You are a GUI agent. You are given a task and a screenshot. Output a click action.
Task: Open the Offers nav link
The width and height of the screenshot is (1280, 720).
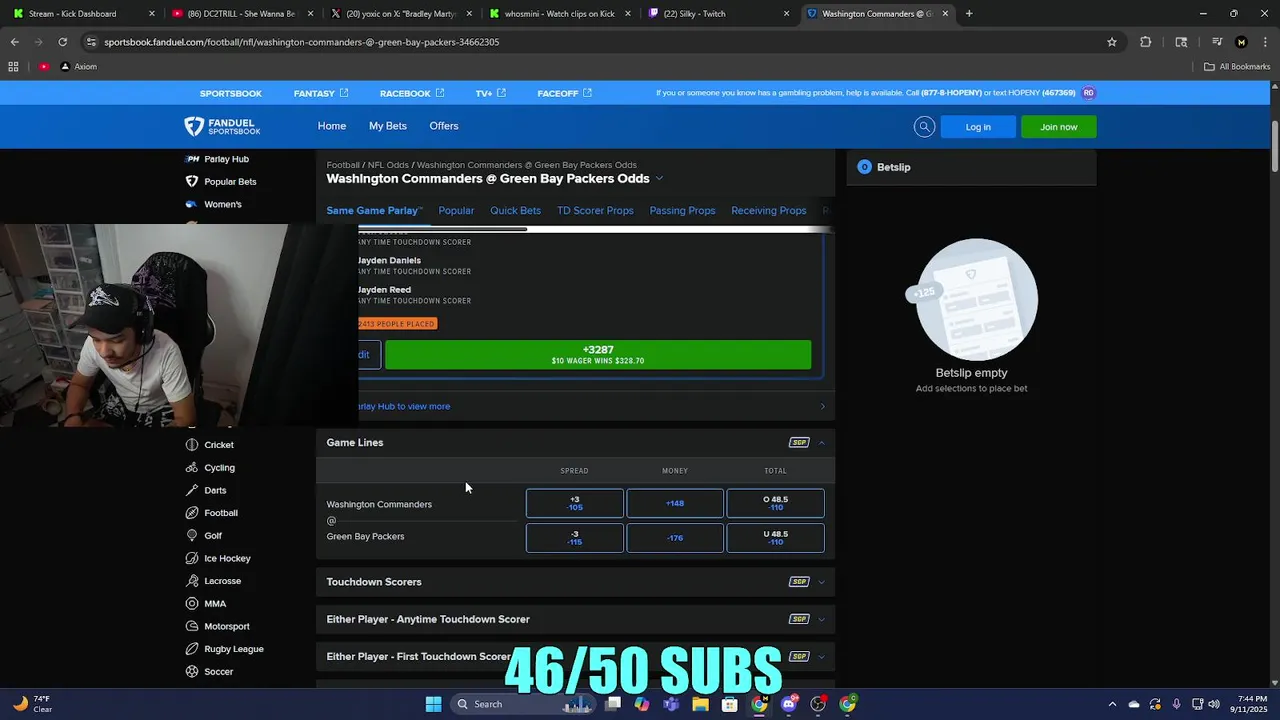coord(444,126)
